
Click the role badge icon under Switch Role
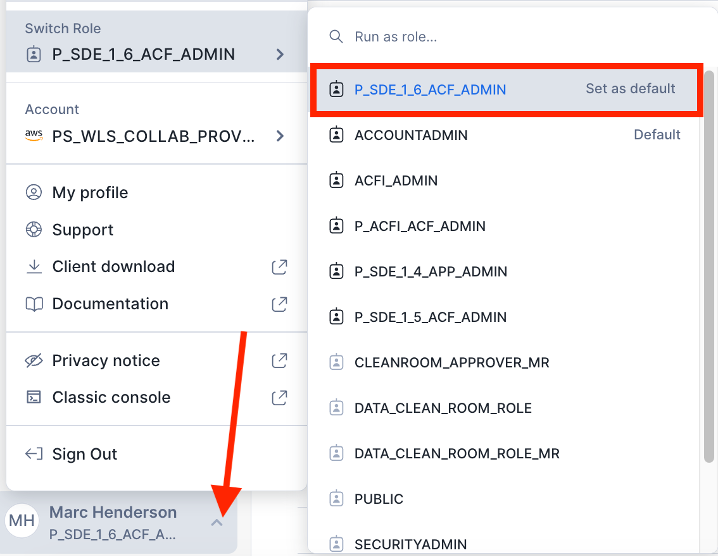click(33, 55)
